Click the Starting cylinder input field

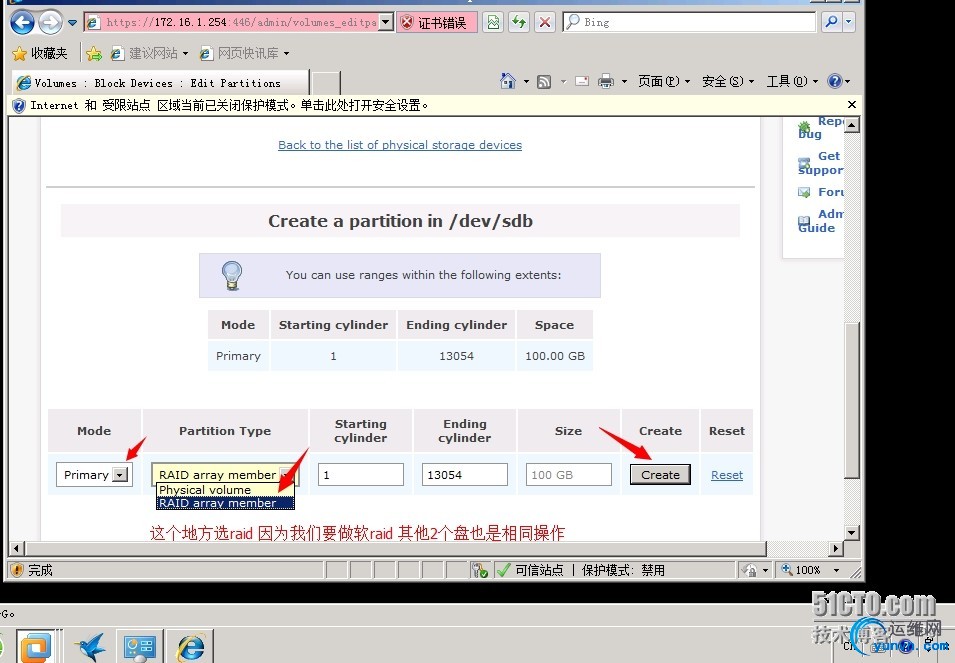pos(361,475)
